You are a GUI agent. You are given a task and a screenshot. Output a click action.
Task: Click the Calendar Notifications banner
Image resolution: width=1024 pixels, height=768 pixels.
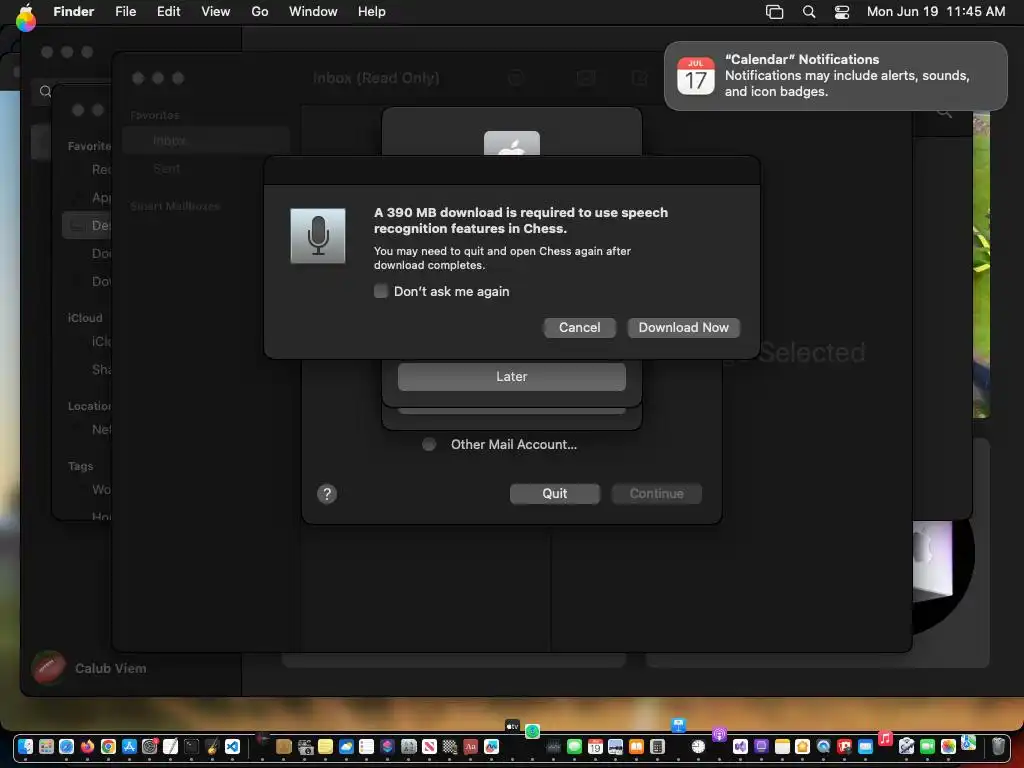[x=835, y=76]
